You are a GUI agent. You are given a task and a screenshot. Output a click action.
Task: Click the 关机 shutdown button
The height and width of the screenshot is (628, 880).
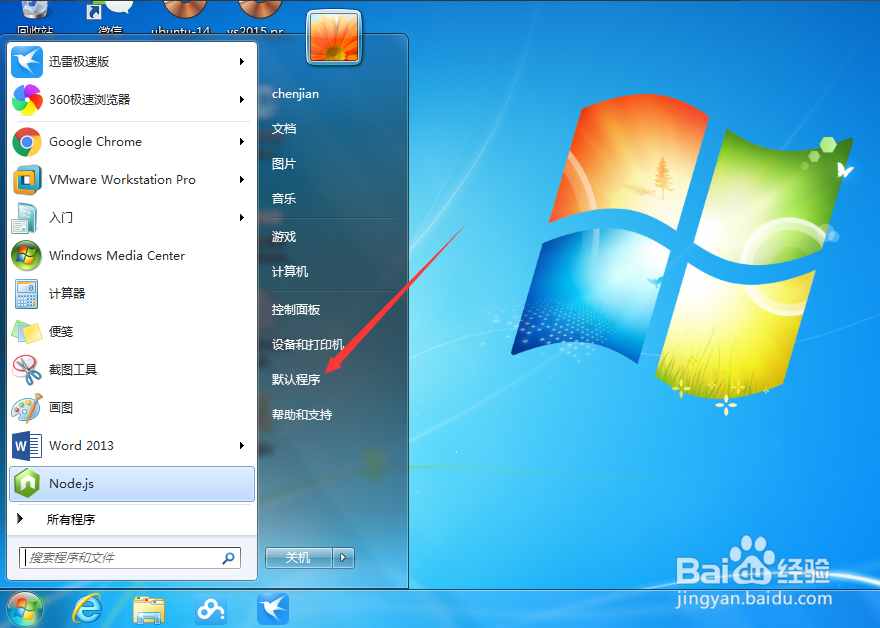tap(299, 558)
